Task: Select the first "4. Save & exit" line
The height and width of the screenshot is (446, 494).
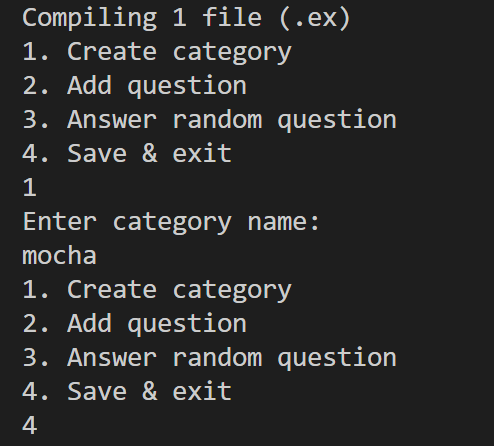Action: pyautogui.click(x=127, y=154)
